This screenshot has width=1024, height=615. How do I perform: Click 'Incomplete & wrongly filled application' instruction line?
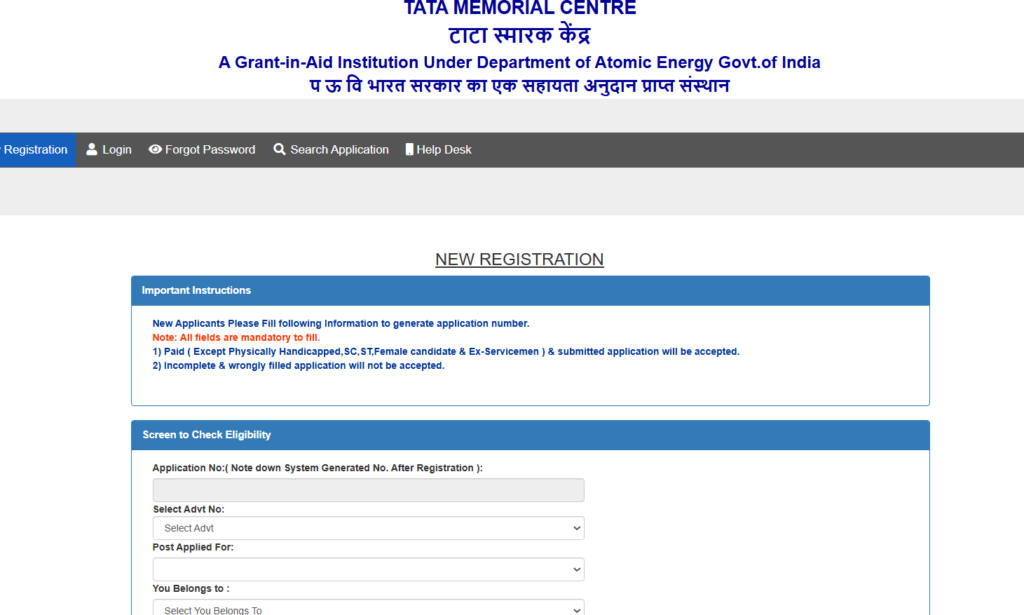point(298,366)
